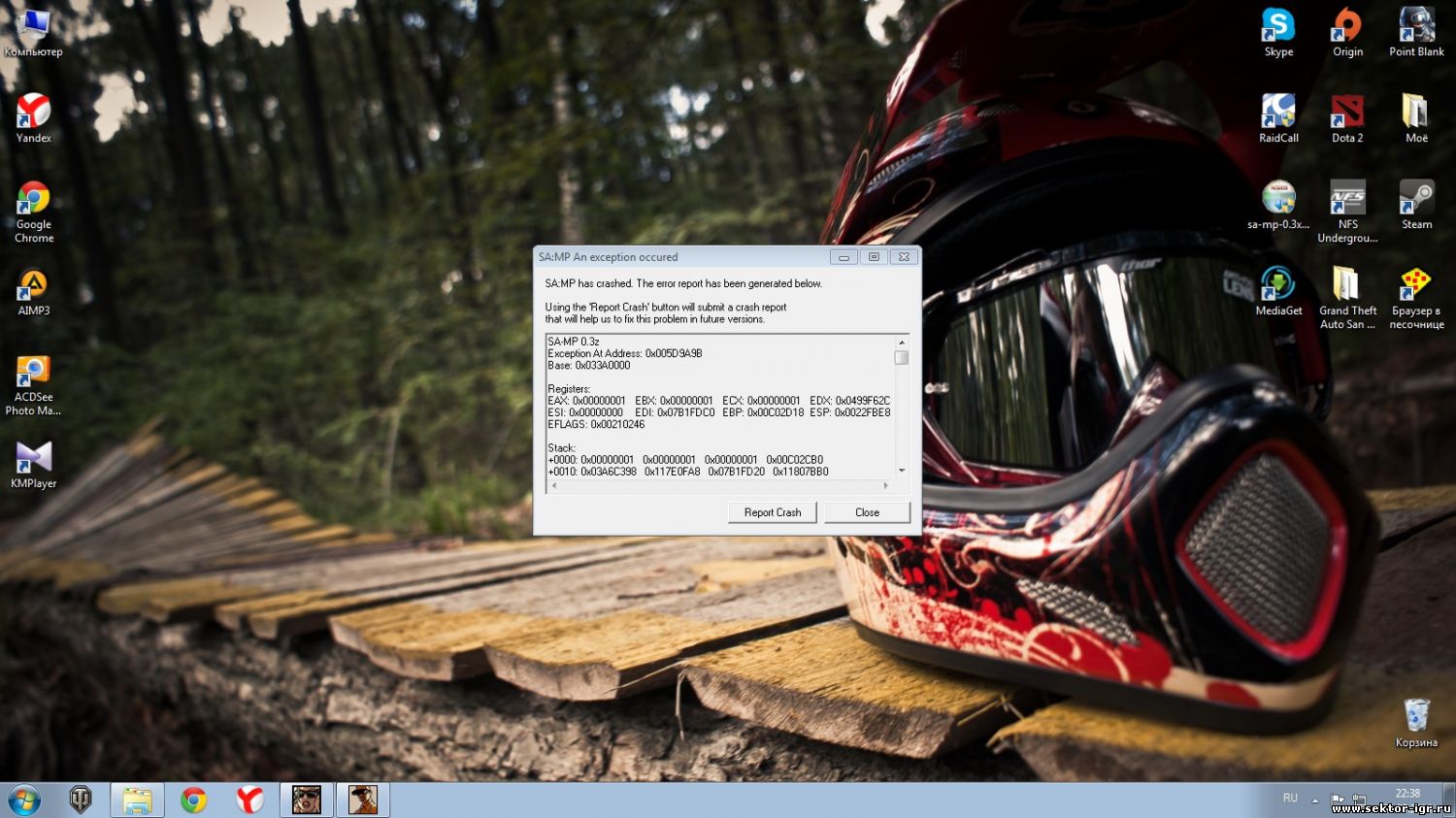Click the crash report scrollbar down arrow
This screenshot has width=1456, height=818.
tap(902, 471)
